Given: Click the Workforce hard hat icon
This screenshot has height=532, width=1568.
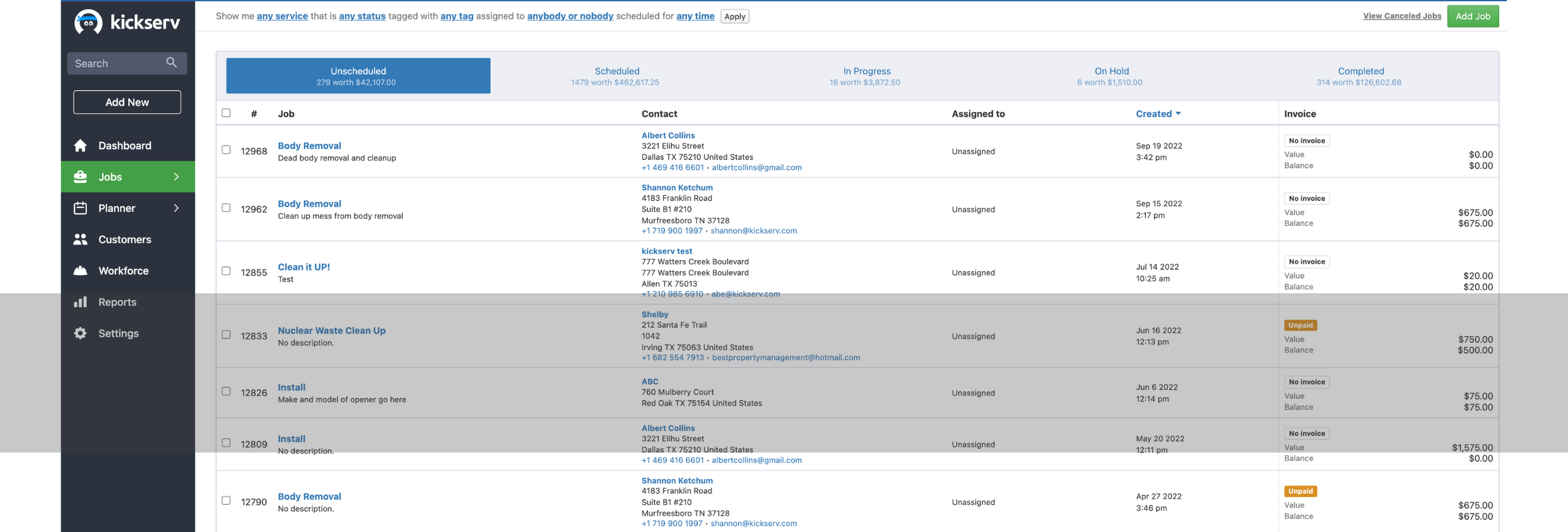Looking at the screenshot, I should pos(80,271).
